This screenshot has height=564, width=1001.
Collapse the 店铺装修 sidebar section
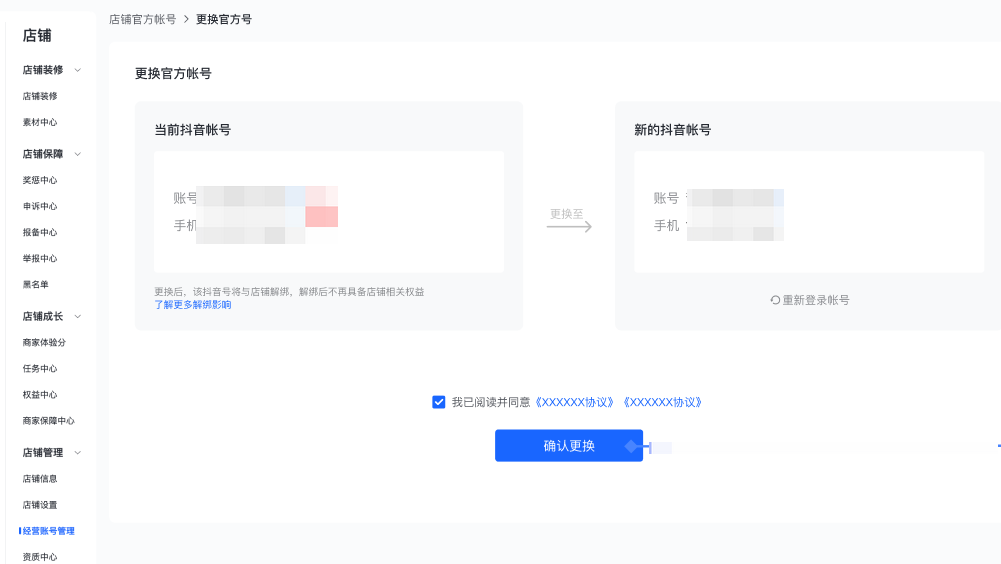78,70
